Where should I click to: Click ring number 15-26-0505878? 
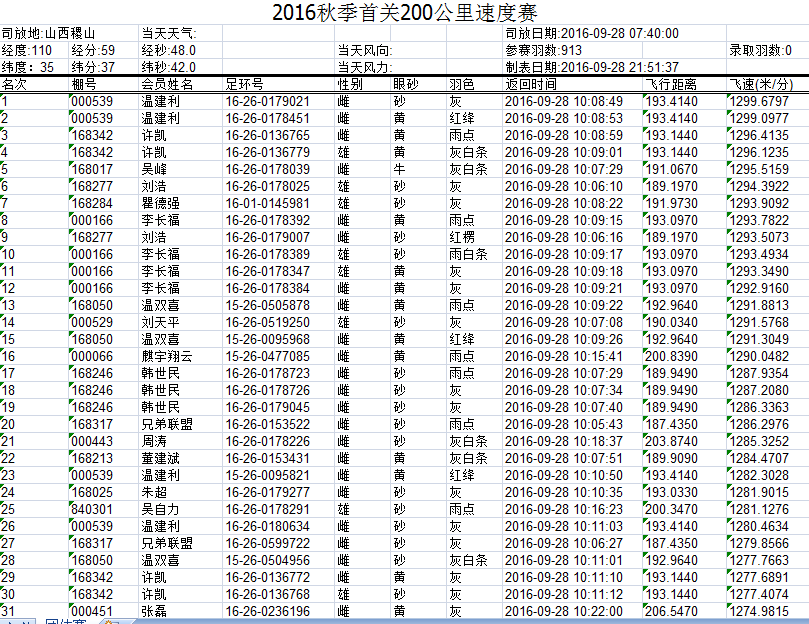click(x=267, y=306)
